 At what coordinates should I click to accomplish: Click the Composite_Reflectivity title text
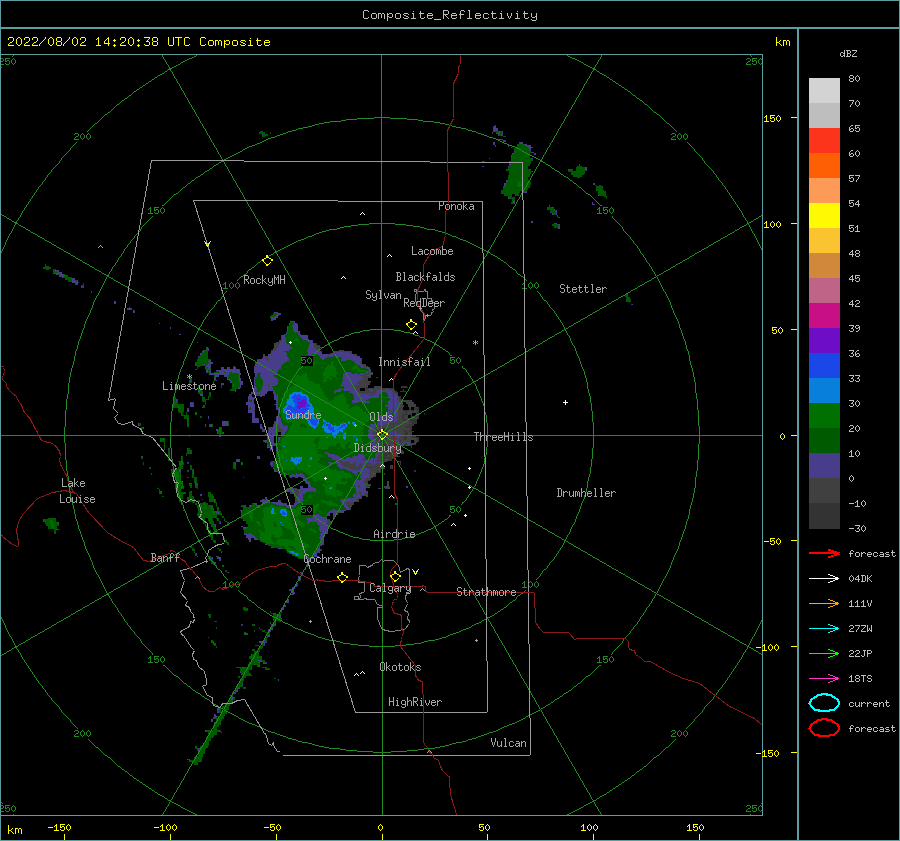pyautogui.click(x=449, y=15)
